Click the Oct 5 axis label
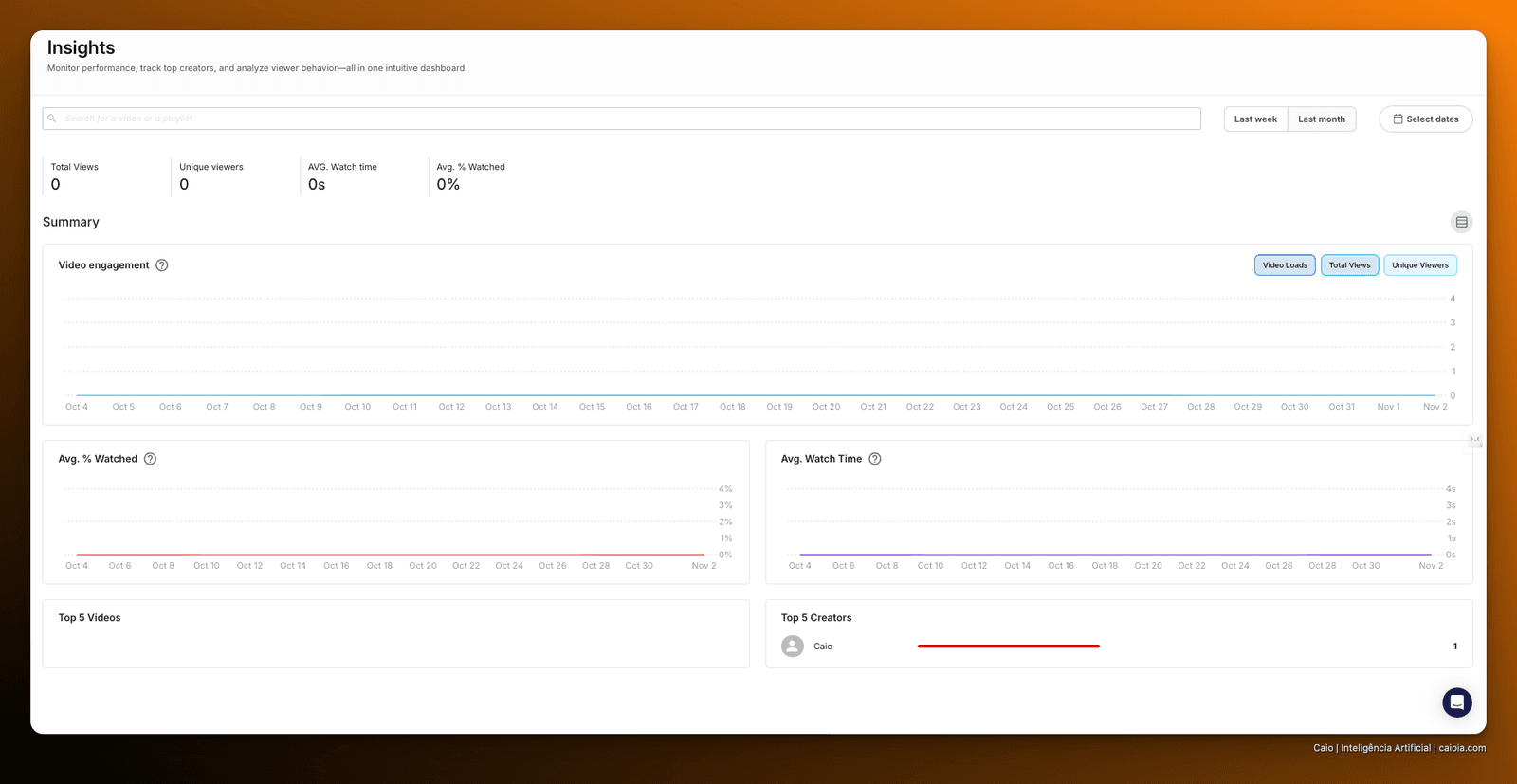 123,407
